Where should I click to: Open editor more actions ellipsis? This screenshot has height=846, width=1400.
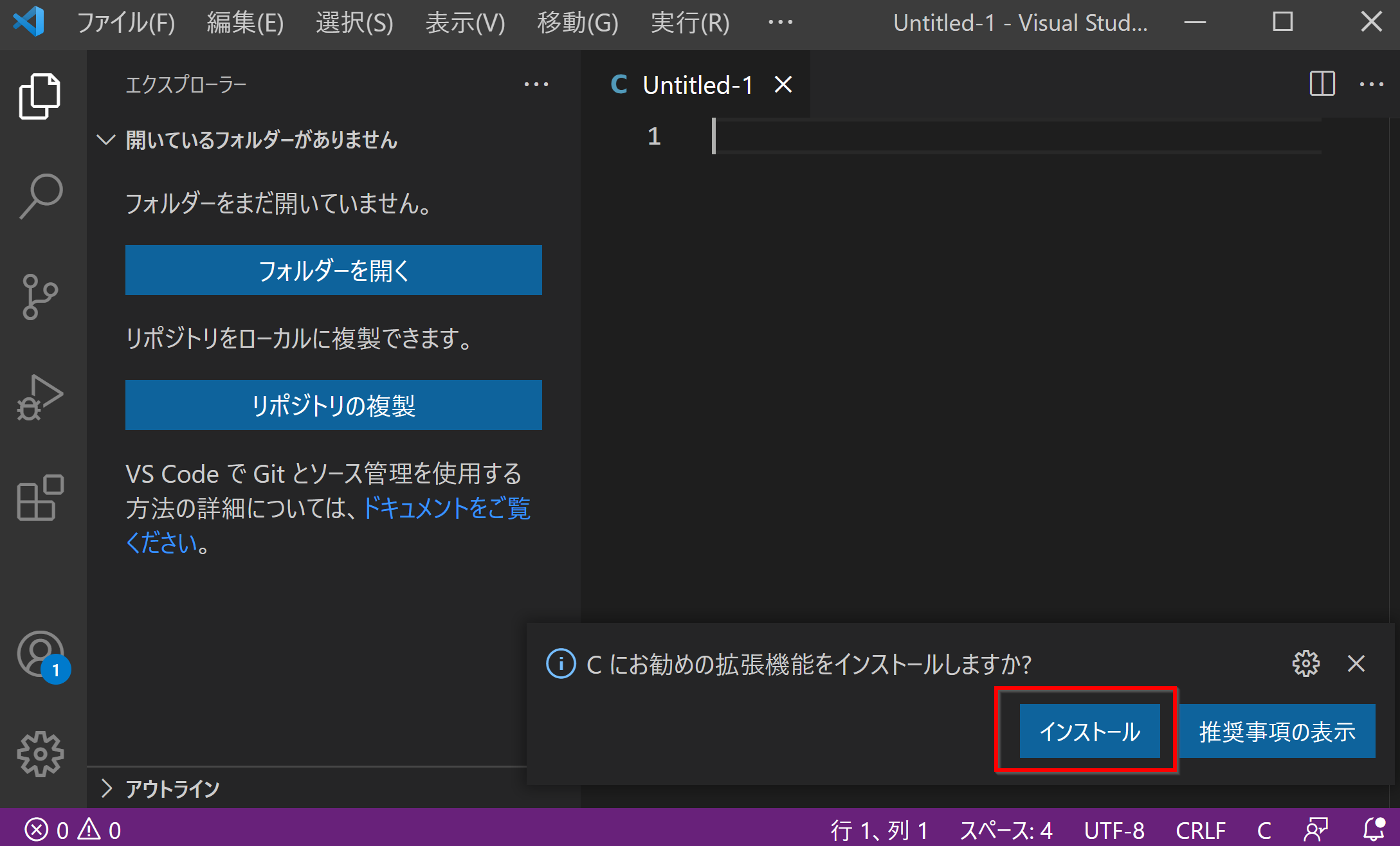tap(1371, 84)
